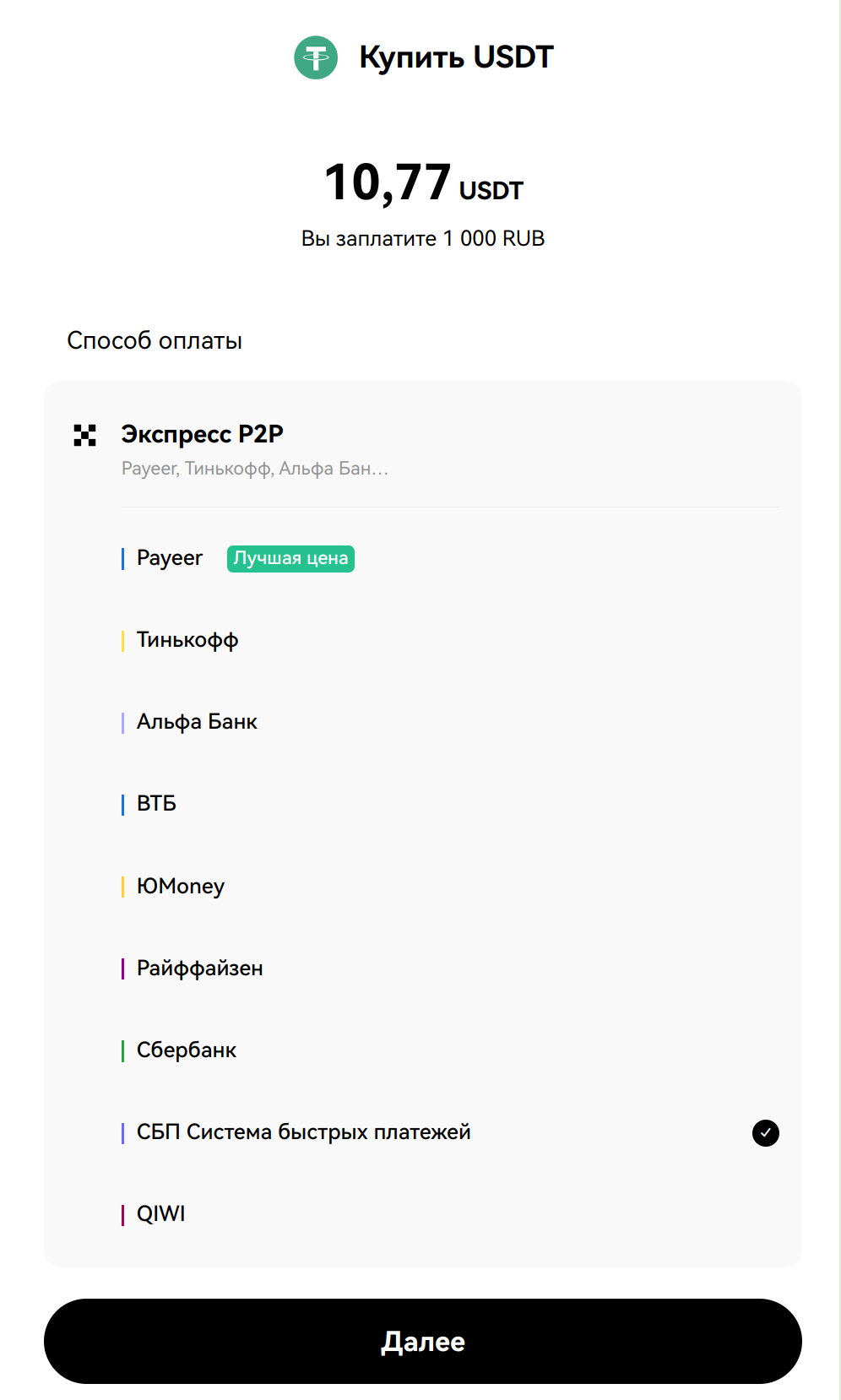
Task: Select СБП Система быстрых платежей option
Action: tap(304, 1132)
